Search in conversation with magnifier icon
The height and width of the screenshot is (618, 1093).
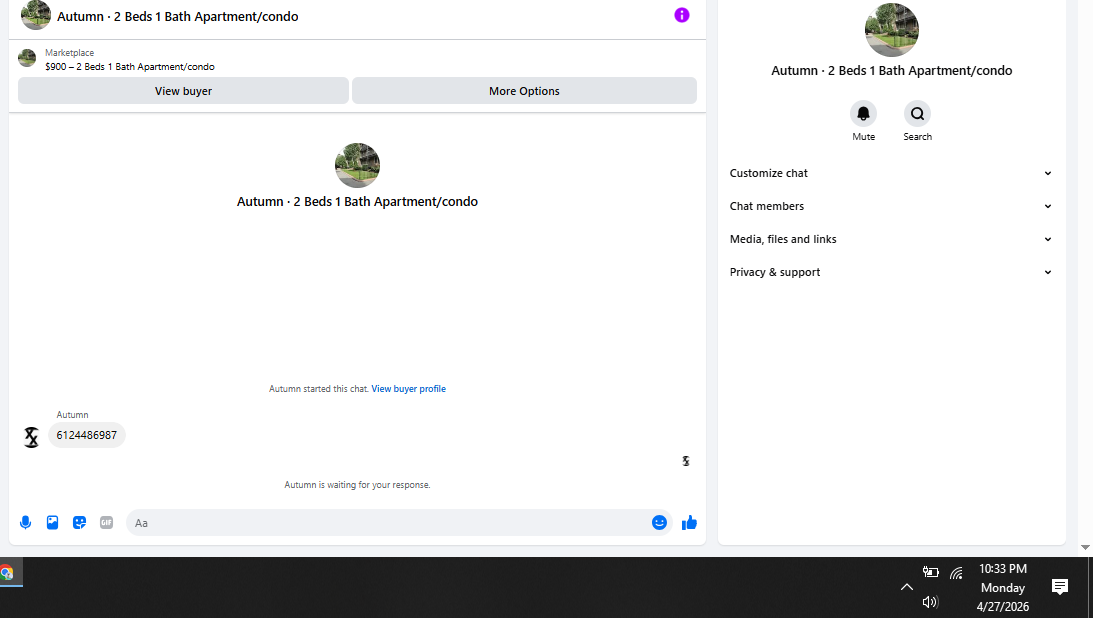click(x=917, y=114)
